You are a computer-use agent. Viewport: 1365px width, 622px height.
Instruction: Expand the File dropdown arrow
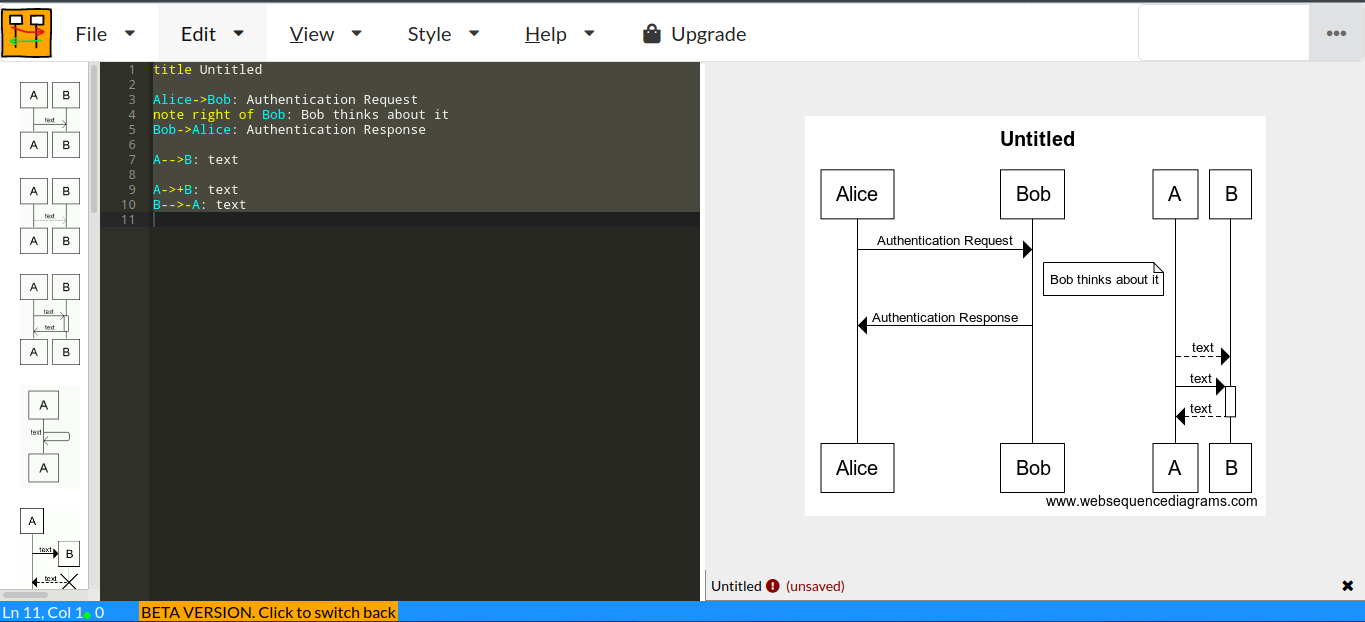pyautogui.click(x=130, y=33)
